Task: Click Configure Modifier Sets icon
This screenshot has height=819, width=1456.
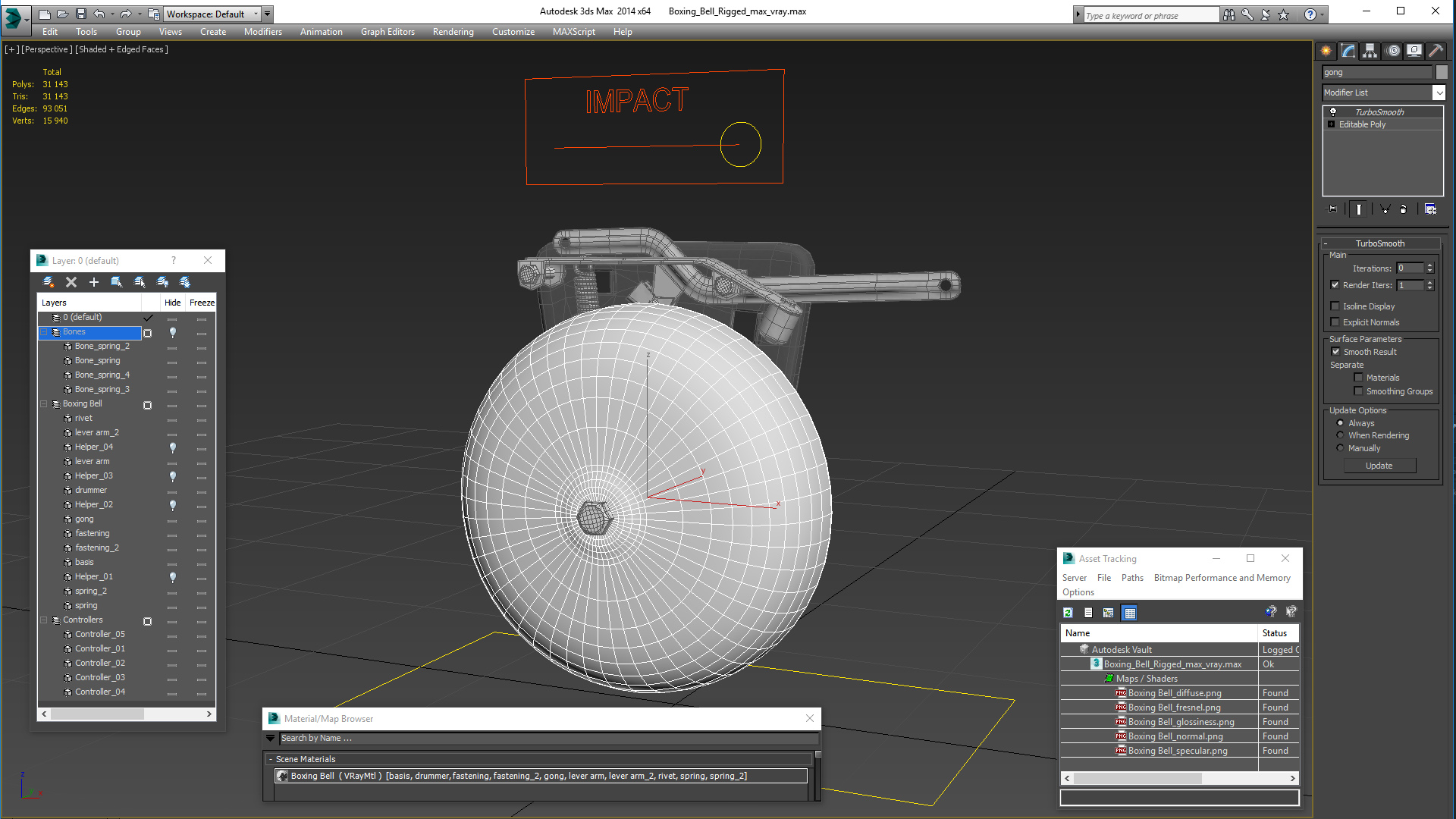Action: pyautogui.click(x=1430, y=209)
